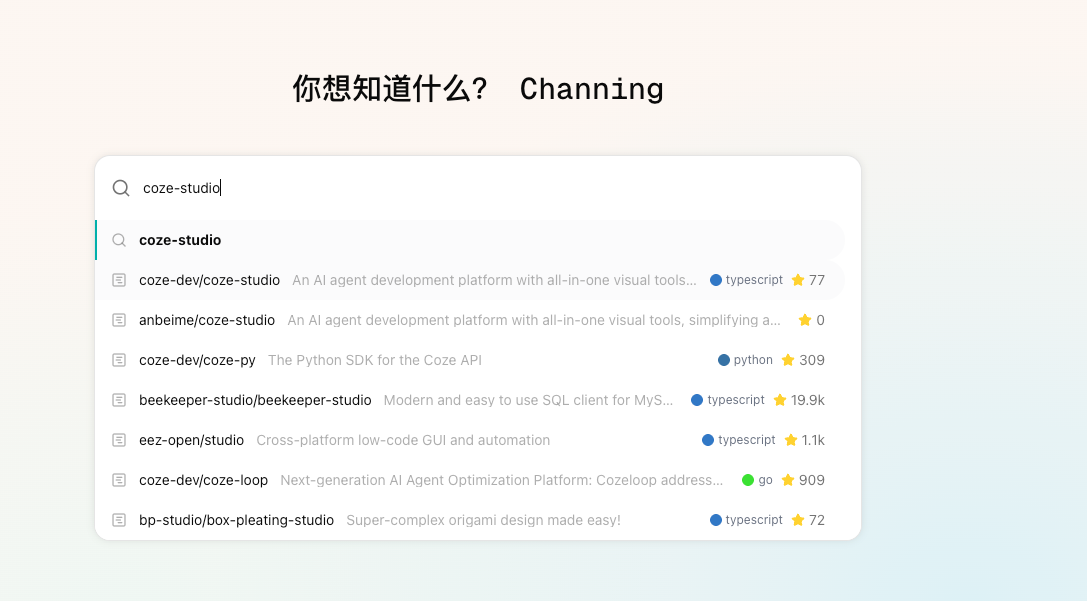Click the magnifier icon in the search box
Viewport: 1087px width, 601px height.
pyautogui.click(x=121, y=188)
